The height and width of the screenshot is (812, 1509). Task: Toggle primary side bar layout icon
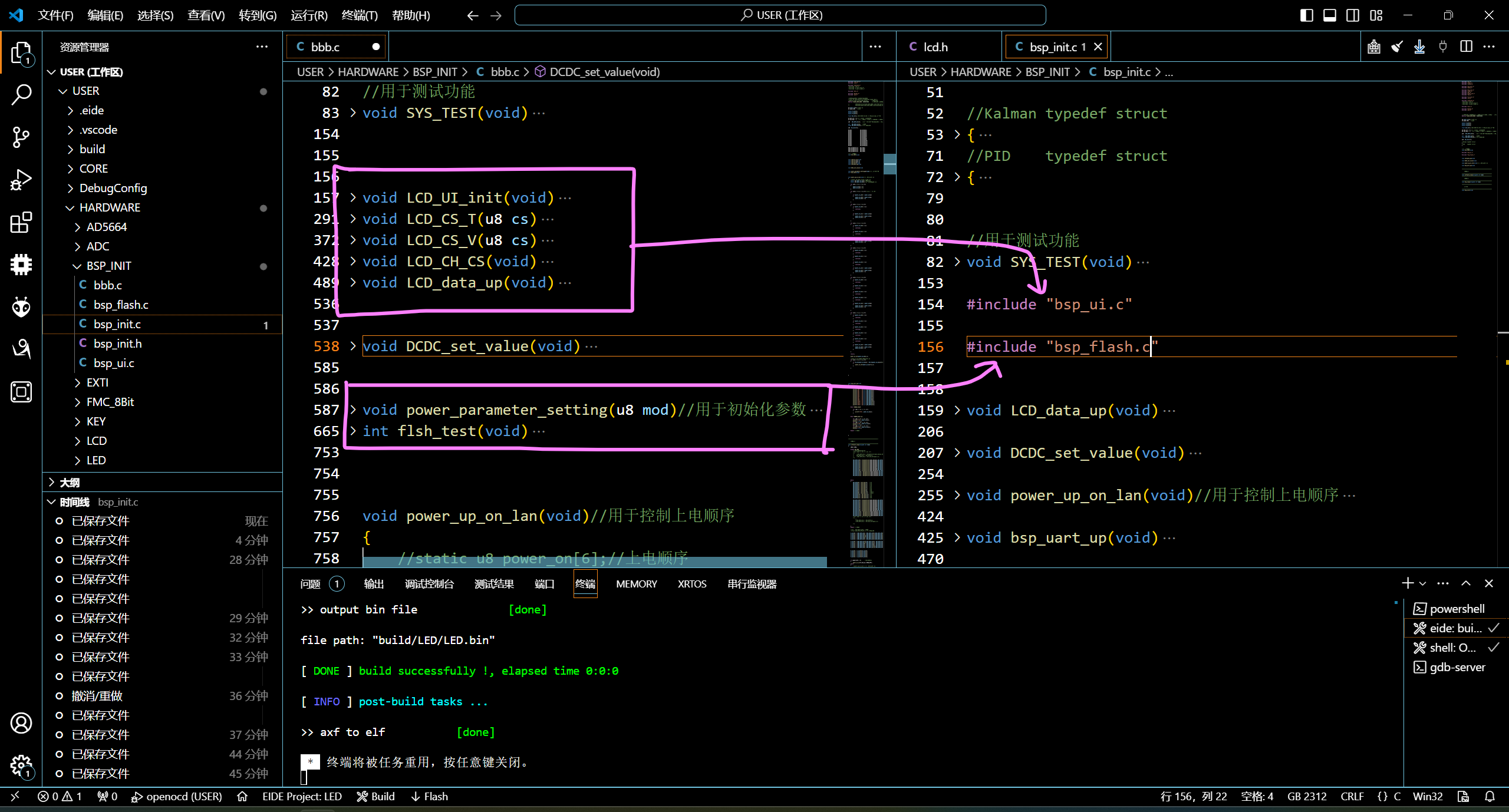[x=1306, y=15]
